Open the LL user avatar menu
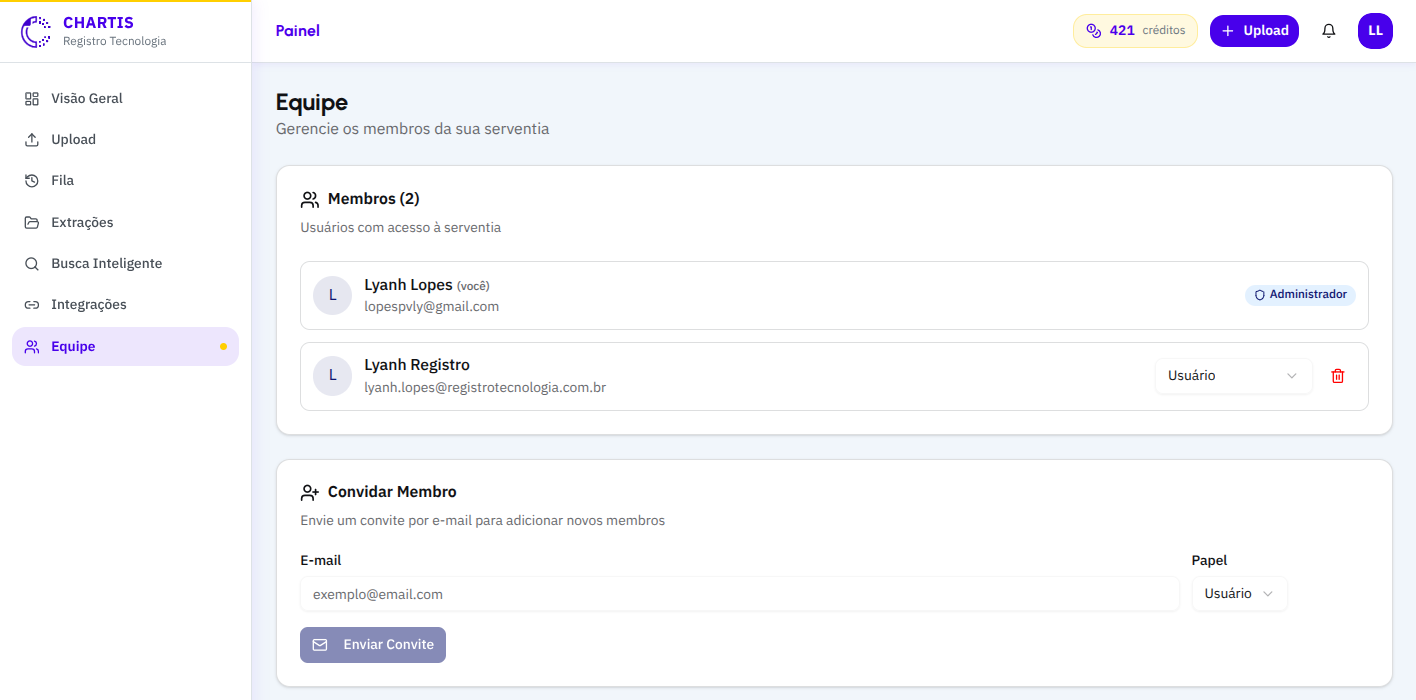The image size is (1416, 700). (x=1375, y=31)
